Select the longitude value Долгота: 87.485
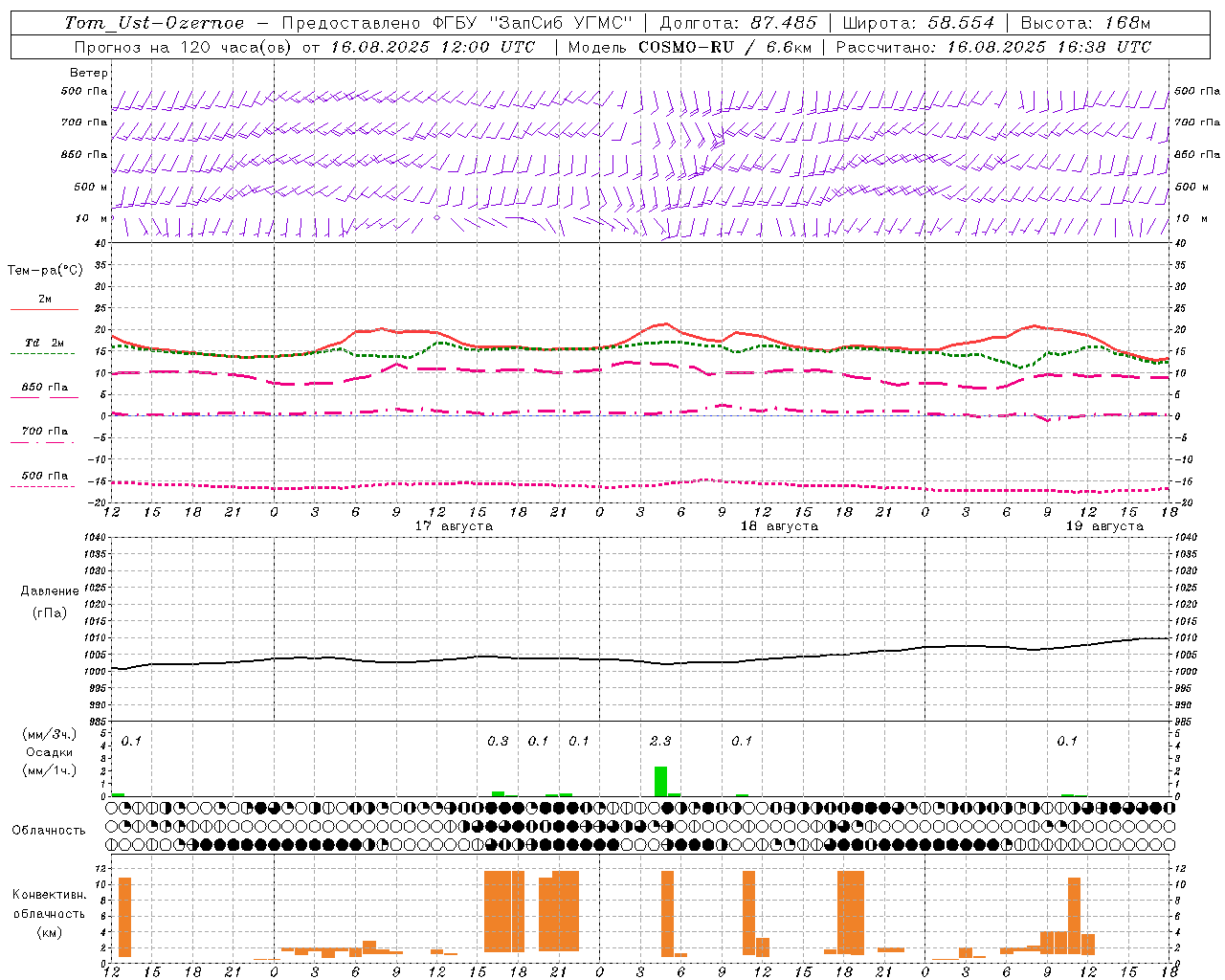The image size is (1225, 980). coord(738,23)
